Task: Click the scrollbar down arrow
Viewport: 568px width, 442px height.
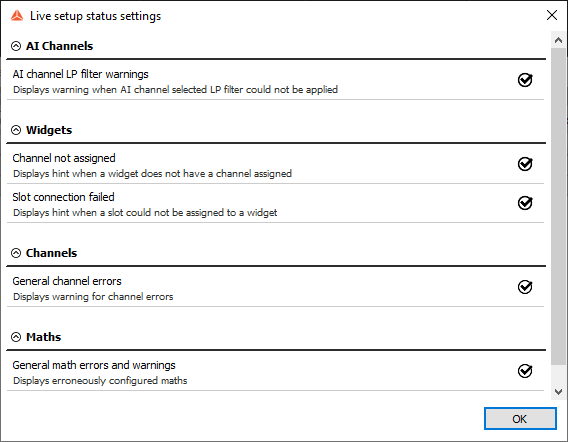Action: pyautogui.click(x=558, y=392)
